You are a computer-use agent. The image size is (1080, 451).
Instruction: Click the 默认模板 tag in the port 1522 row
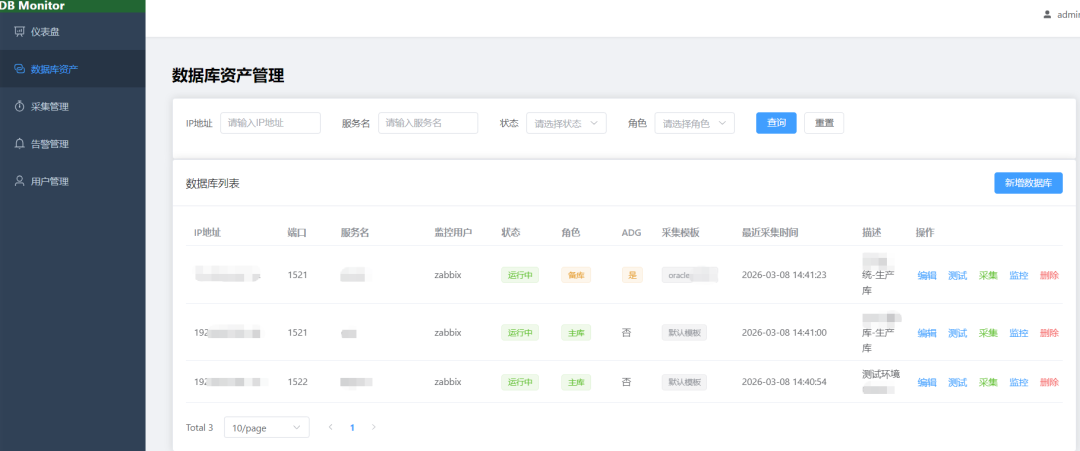coord(685,382)
